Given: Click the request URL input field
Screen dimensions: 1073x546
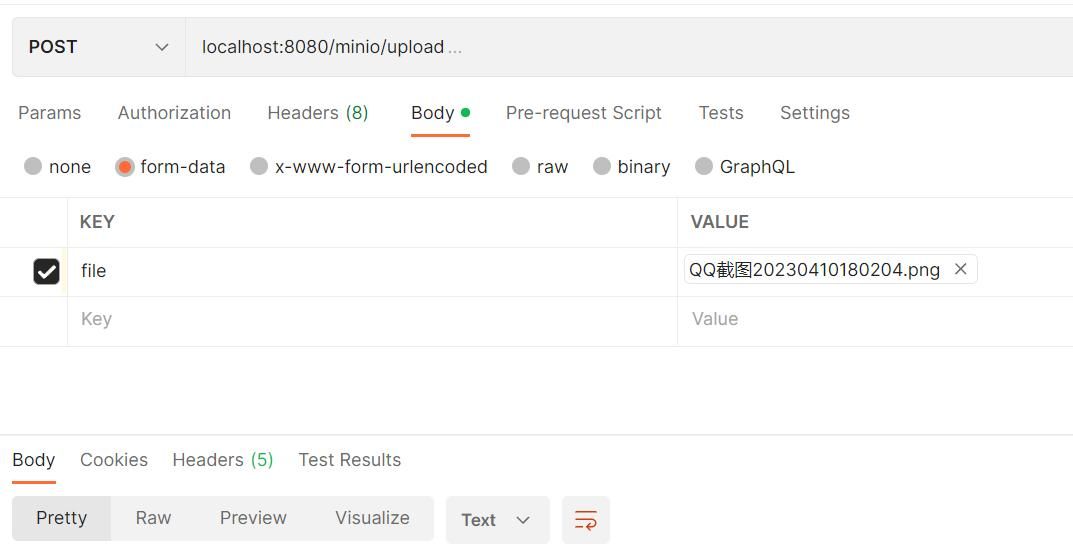Looking at the screenshot, I should [600, 47].
